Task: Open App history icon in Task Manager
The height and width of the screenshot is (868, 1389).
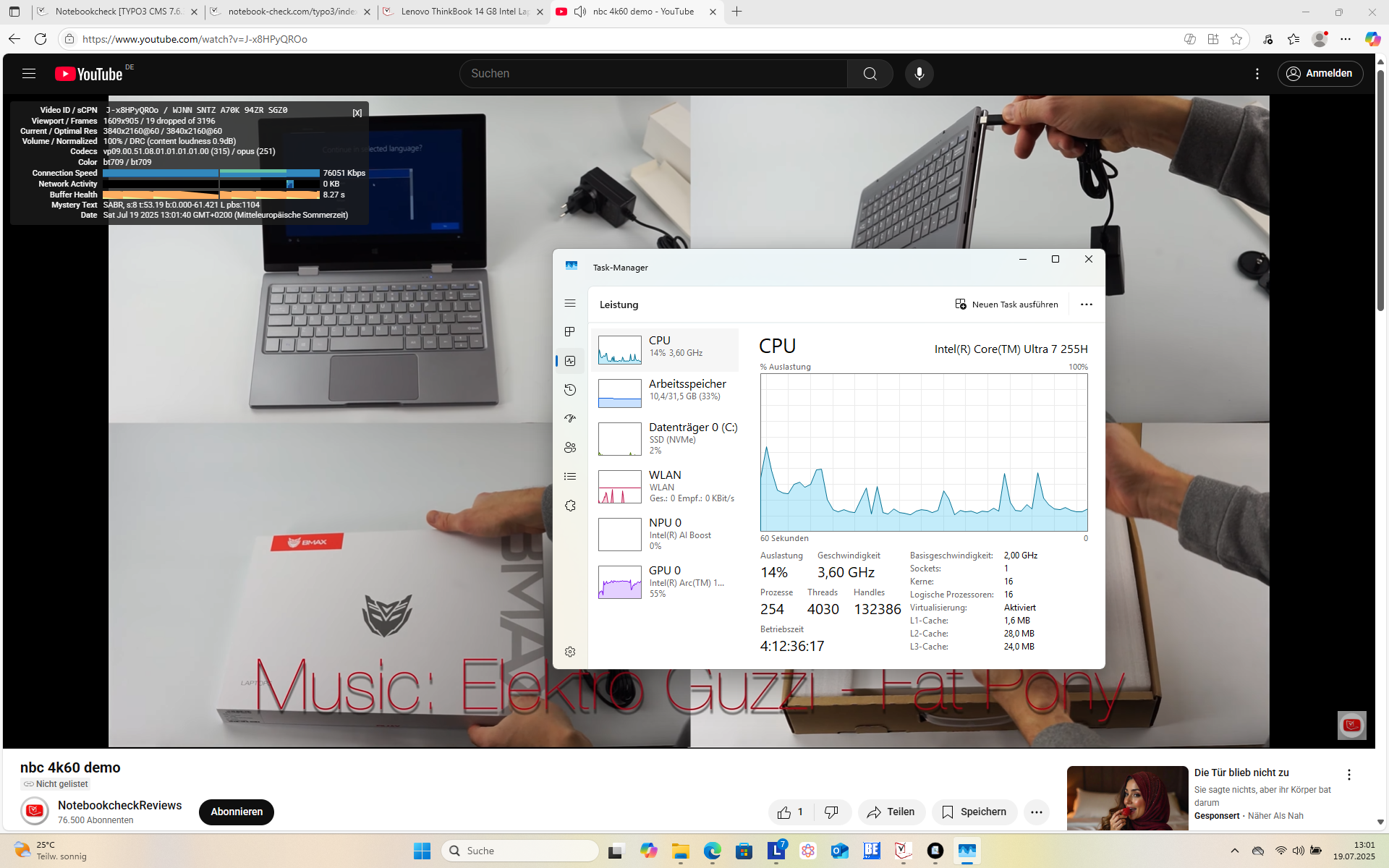Action: click(570, 390)
